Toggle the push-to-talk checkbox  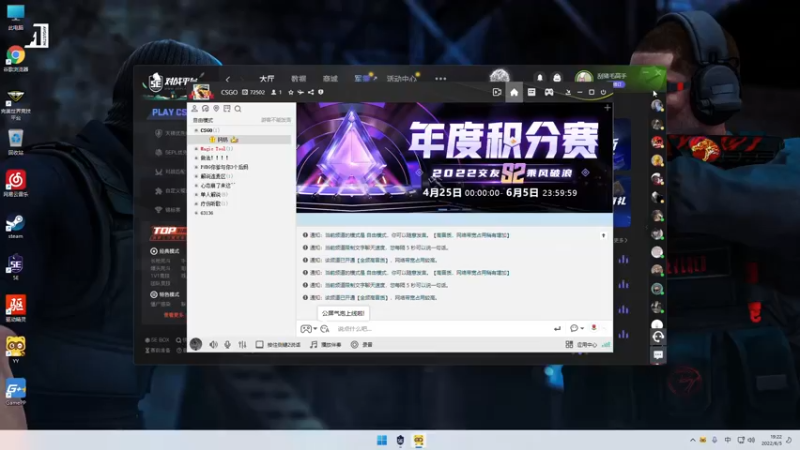pyautogui.click(x=259, y=344)
